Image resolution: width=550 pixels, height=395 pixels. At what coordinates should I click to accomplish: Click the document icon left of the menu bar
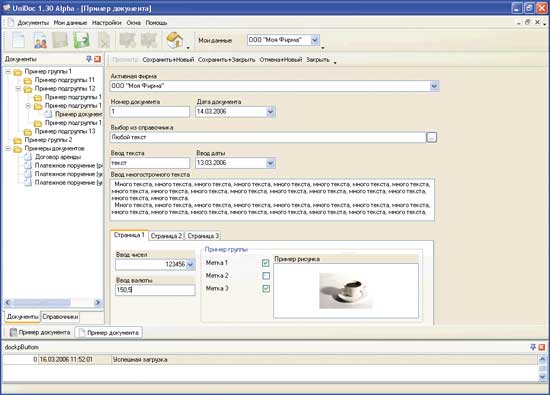[11, 23]
